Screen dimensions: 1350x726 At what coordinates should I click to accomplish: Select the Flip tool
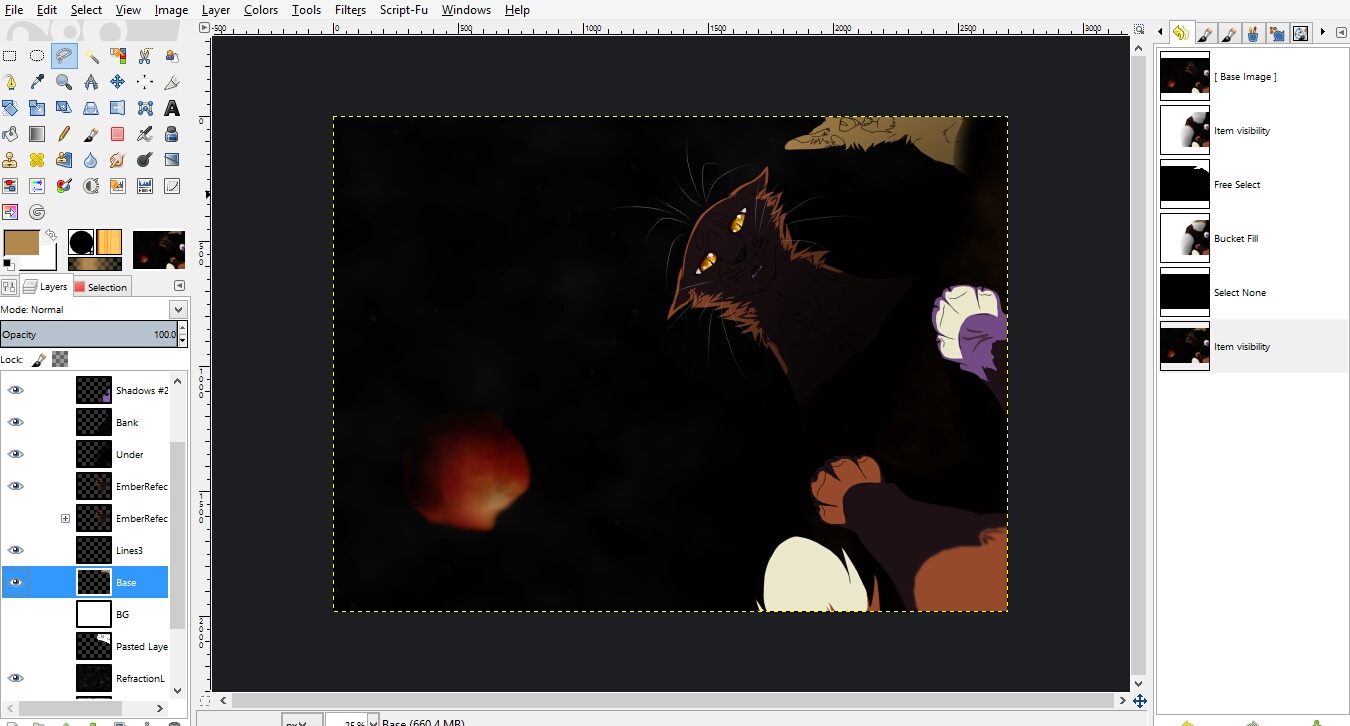pyautogui.click(x=118, y=108)
